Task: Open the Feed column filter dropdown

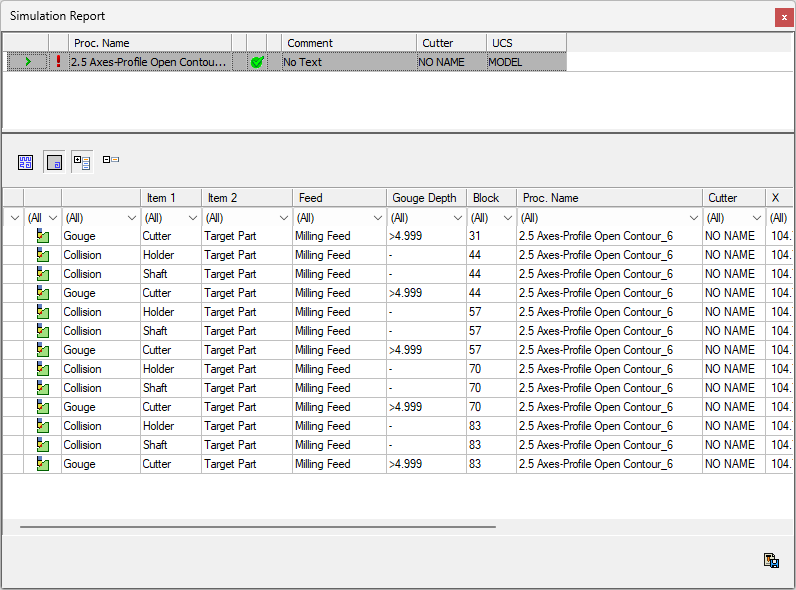Action: (376, 218)
